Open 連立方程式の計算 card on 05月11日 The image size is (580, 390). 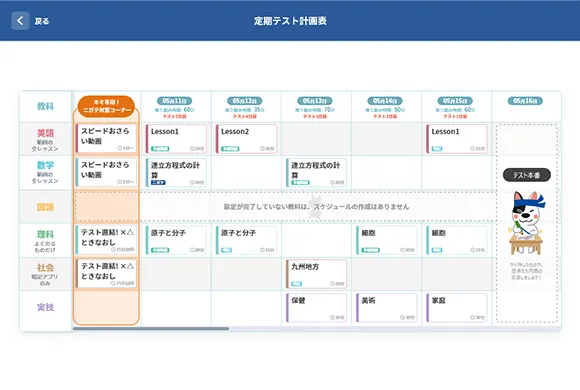176,173
